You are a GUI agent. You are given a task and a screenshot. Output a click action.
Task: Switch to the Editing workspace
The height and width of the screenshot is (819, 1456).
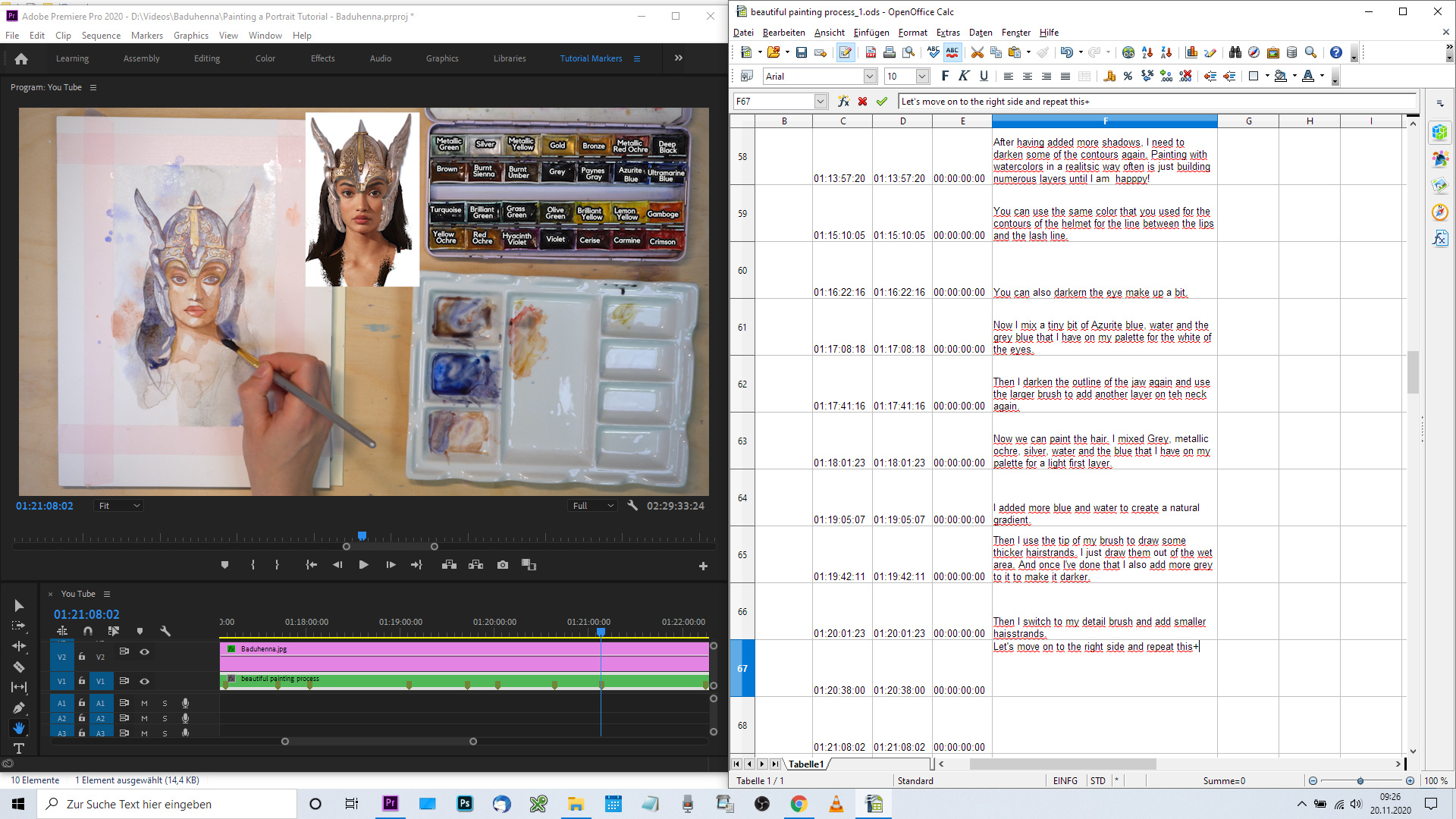207,58
